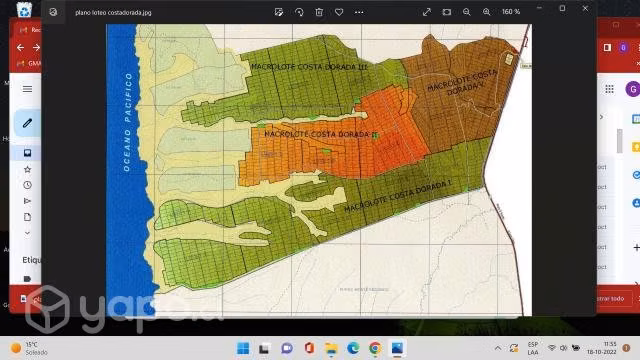Expand the Gmail sidebar chevron down
This screenshot has width=640, height=360.
[x=27, y=233]
